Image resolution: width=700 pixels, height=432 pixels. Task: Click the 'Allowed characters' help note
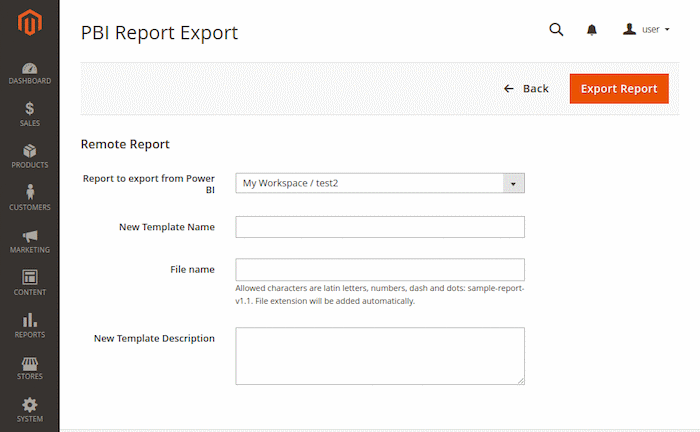point(379,295)
